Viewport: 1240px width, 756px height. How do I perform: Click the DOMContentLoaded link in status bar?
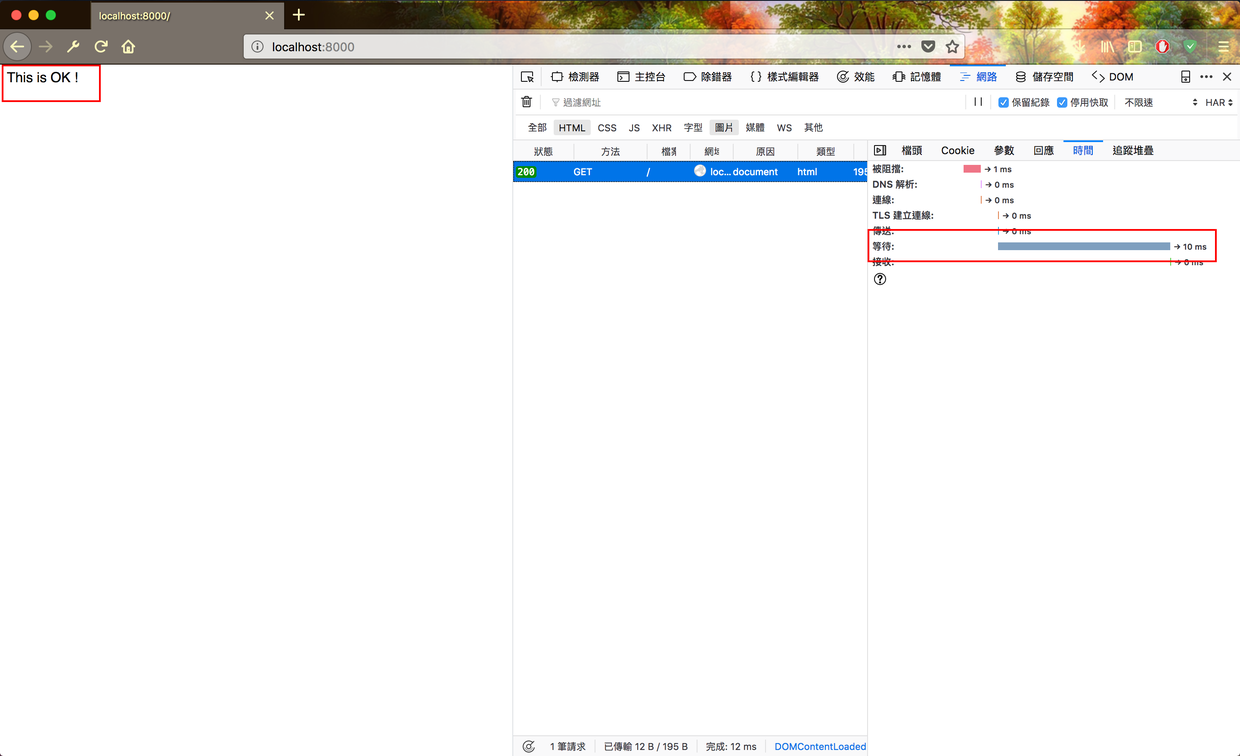820,746
